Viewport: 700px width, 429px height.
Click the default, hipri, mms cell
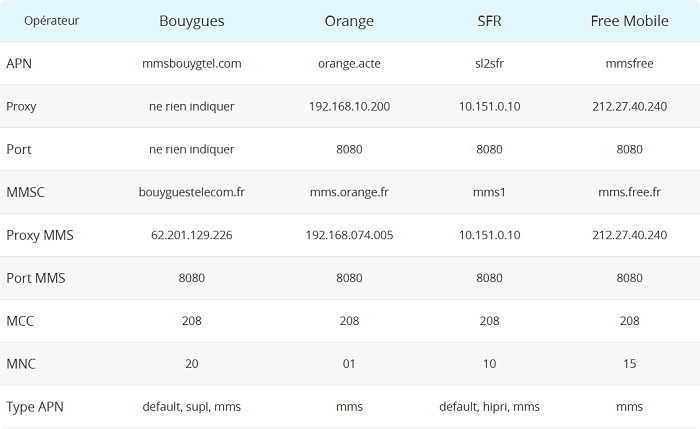click(489, 407)
